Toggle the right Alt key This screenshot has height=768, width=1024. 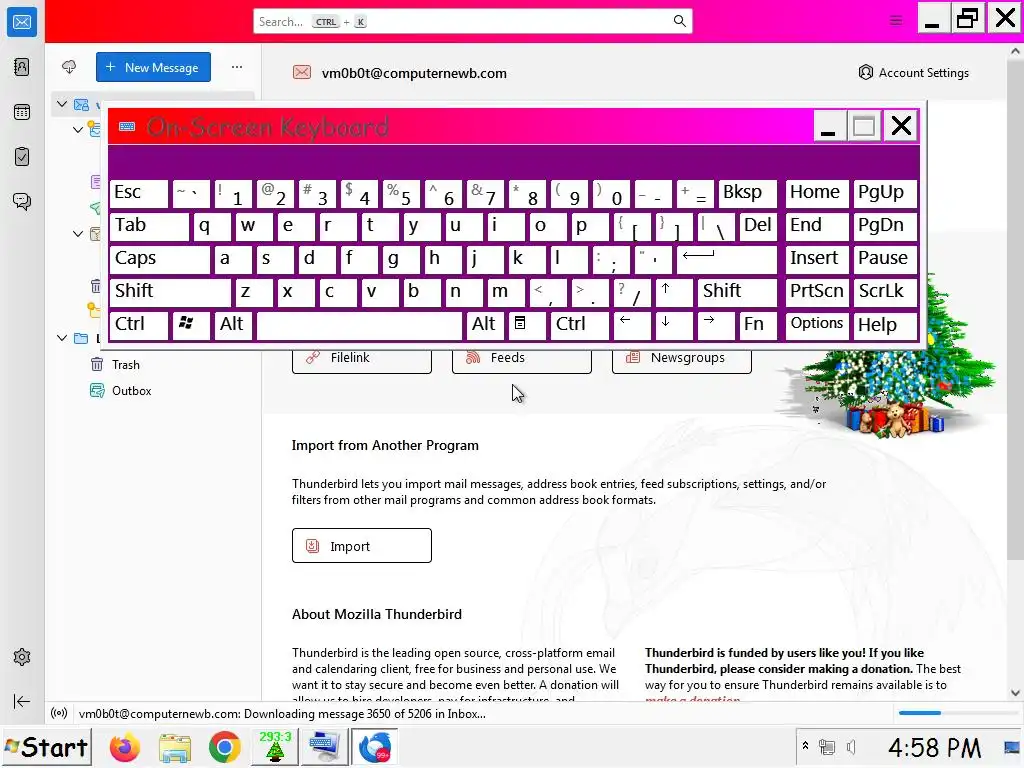pyautogui.click(x=485, y=325)
